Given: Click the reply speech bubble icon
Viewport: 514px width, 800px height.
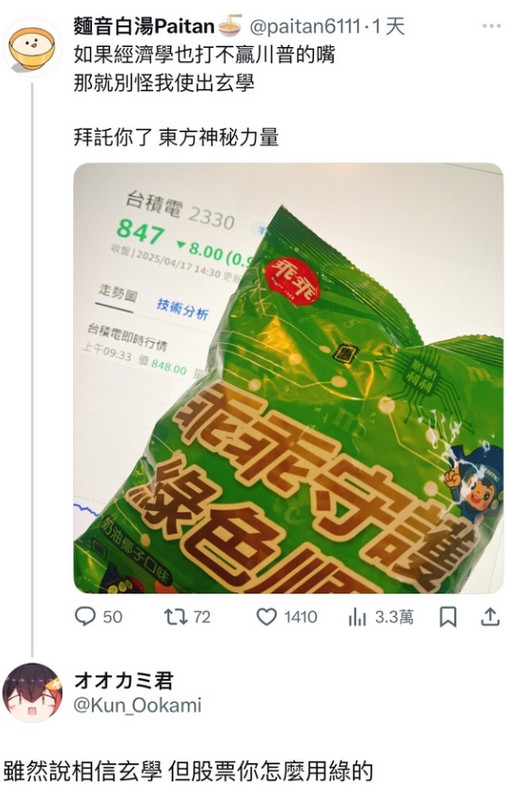Looking at the screenshot, I should (x=85, y=616).
